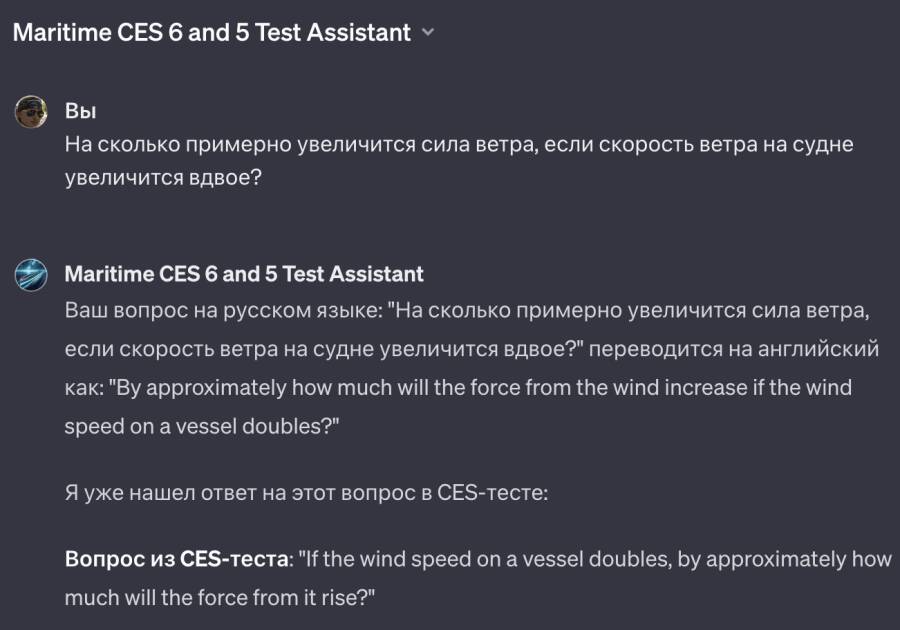Expand the chevron next to the assistant title
The image size is (900, 630).
pyautogui.click(x=430, y=32)
